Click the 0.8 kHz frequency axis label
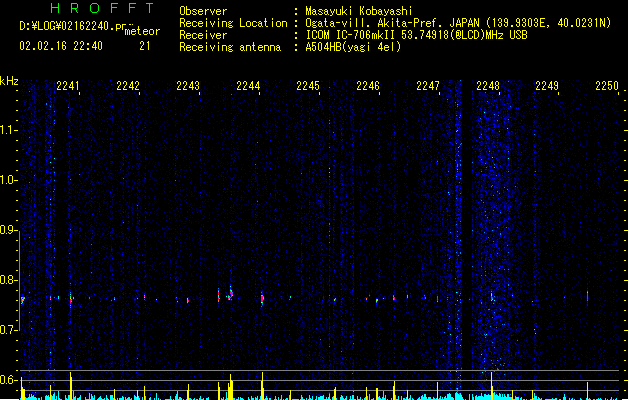629x400 pixels. pos(8,280)
